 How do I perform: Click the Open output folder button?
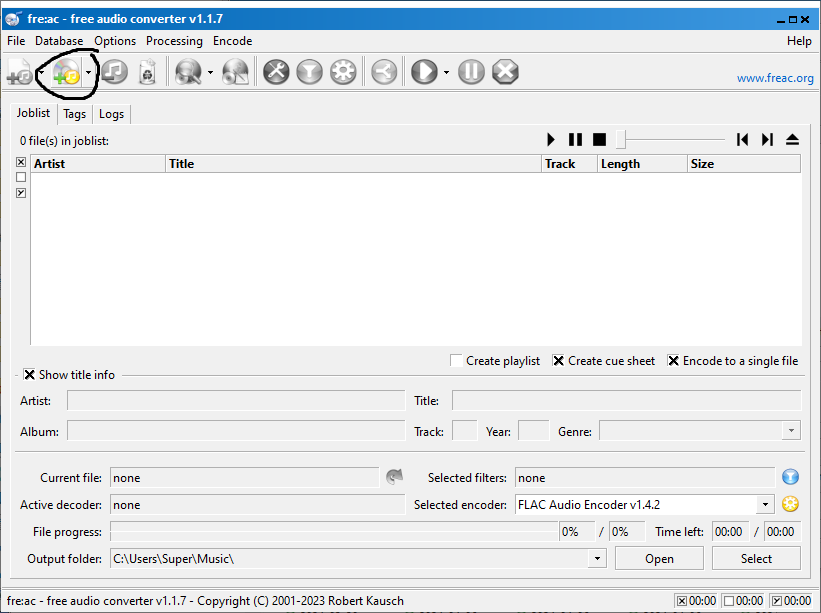tap(659, 559)
